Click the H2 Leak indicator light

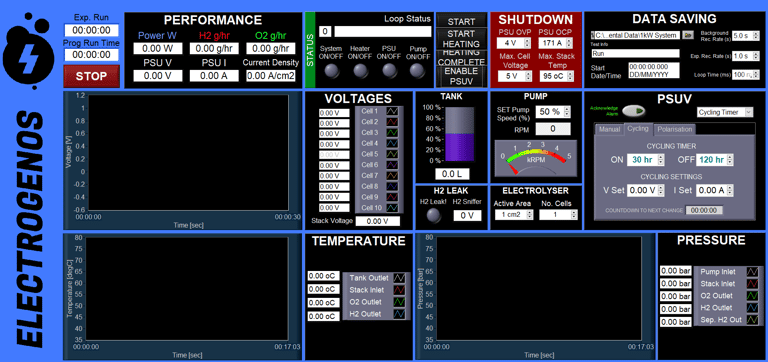(x=433, y=216)
